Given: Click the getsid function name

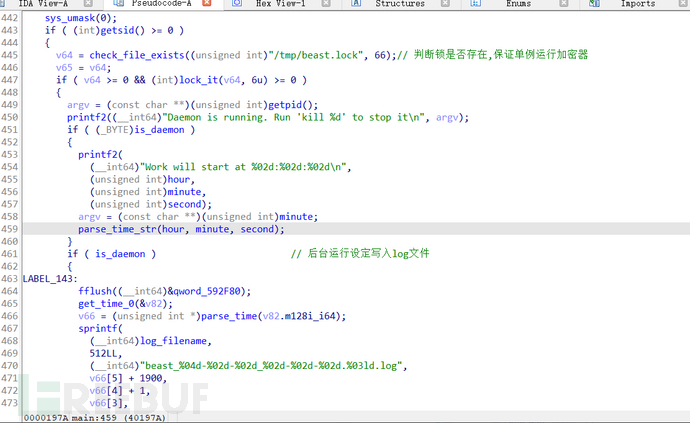Looking at the screenshot, I should click(117, 30).
